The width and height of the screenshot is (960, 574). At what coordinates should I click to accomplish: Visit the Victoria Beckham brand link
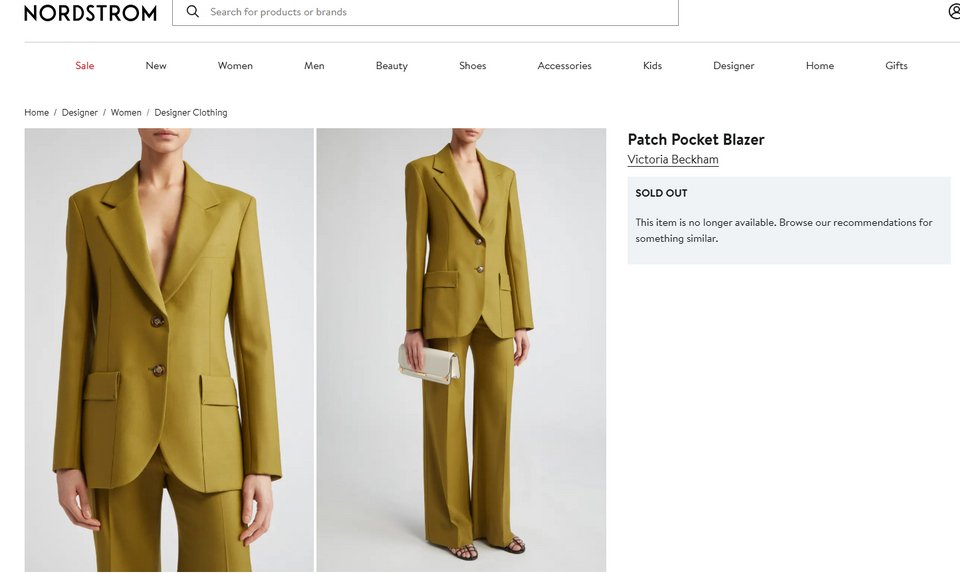coord(673,160)
